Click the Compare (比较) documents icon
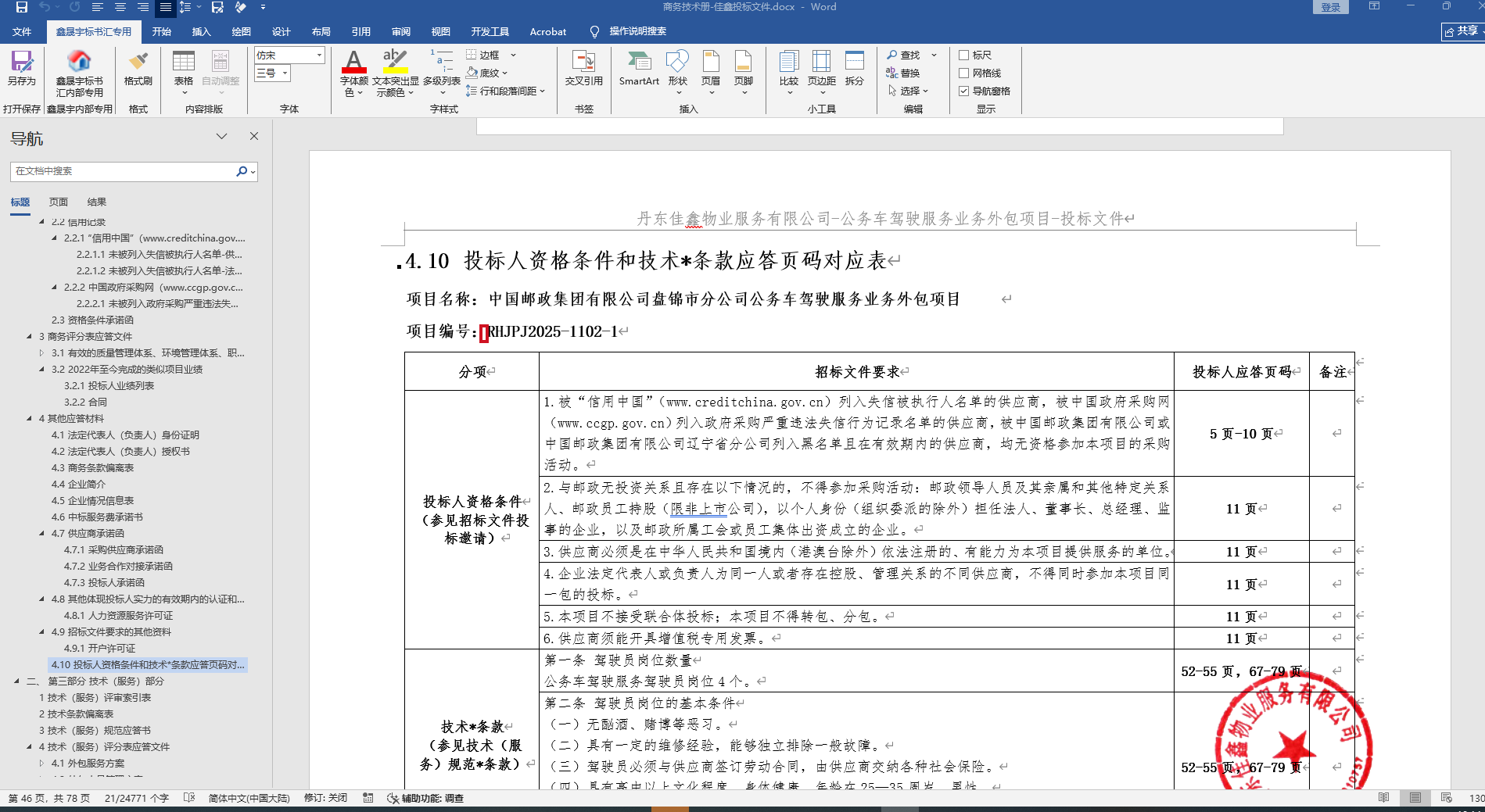Screen dimensions: 1485x812 788,63
